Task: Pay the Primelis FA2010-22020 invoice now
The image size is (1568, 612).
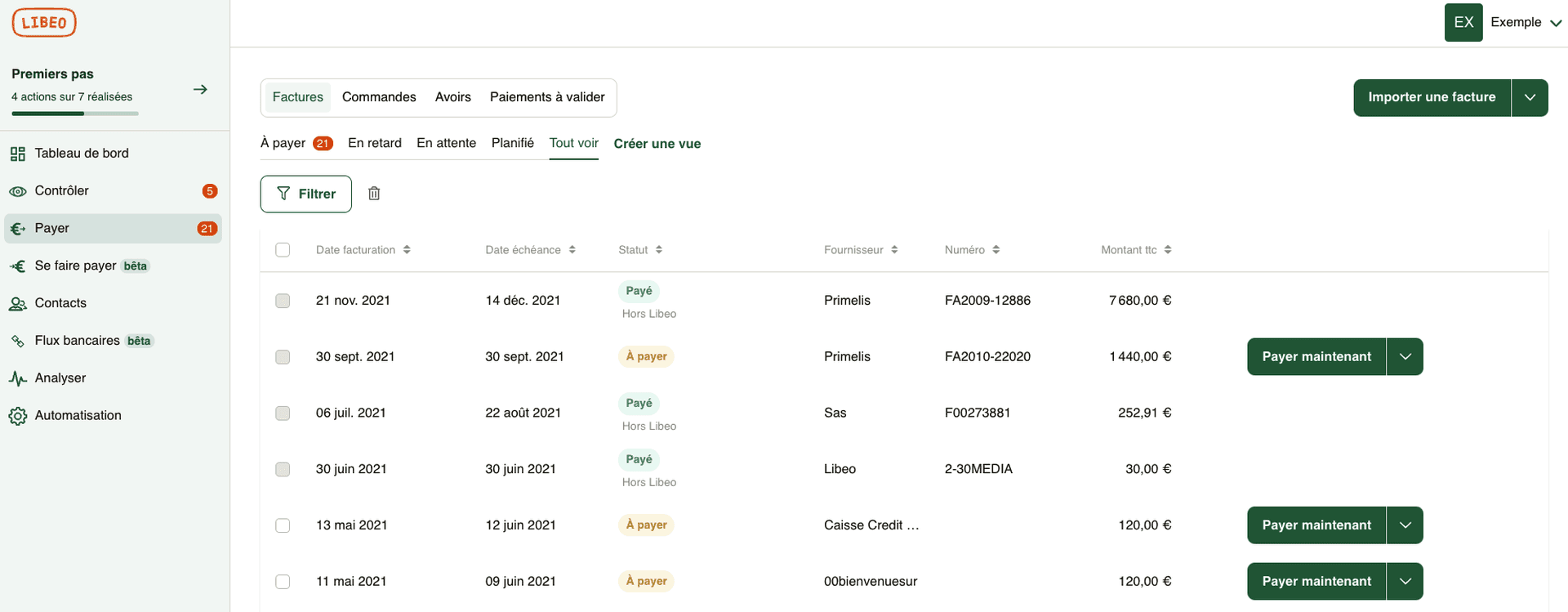Action: pyautogui.click(x=1316, y=357)
